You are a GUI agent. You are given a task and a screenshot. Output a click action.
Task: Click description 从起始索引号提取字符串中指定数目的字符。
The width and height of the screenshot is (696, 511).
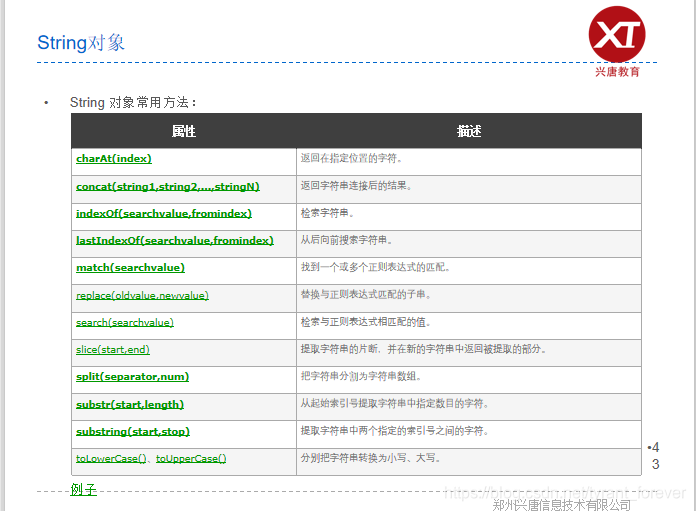395,404
